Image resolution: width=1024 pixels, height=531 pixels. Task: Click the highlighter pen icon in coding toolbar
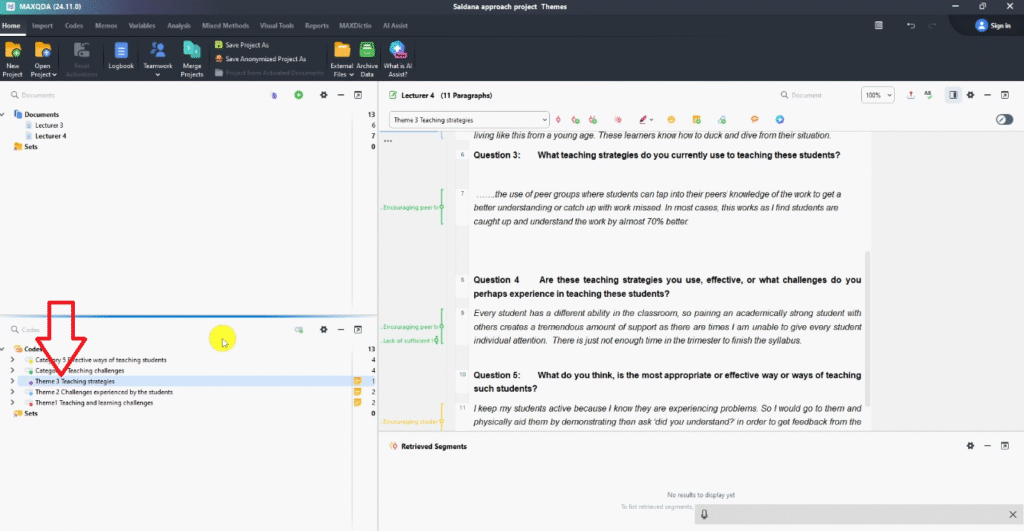point(643,120)
